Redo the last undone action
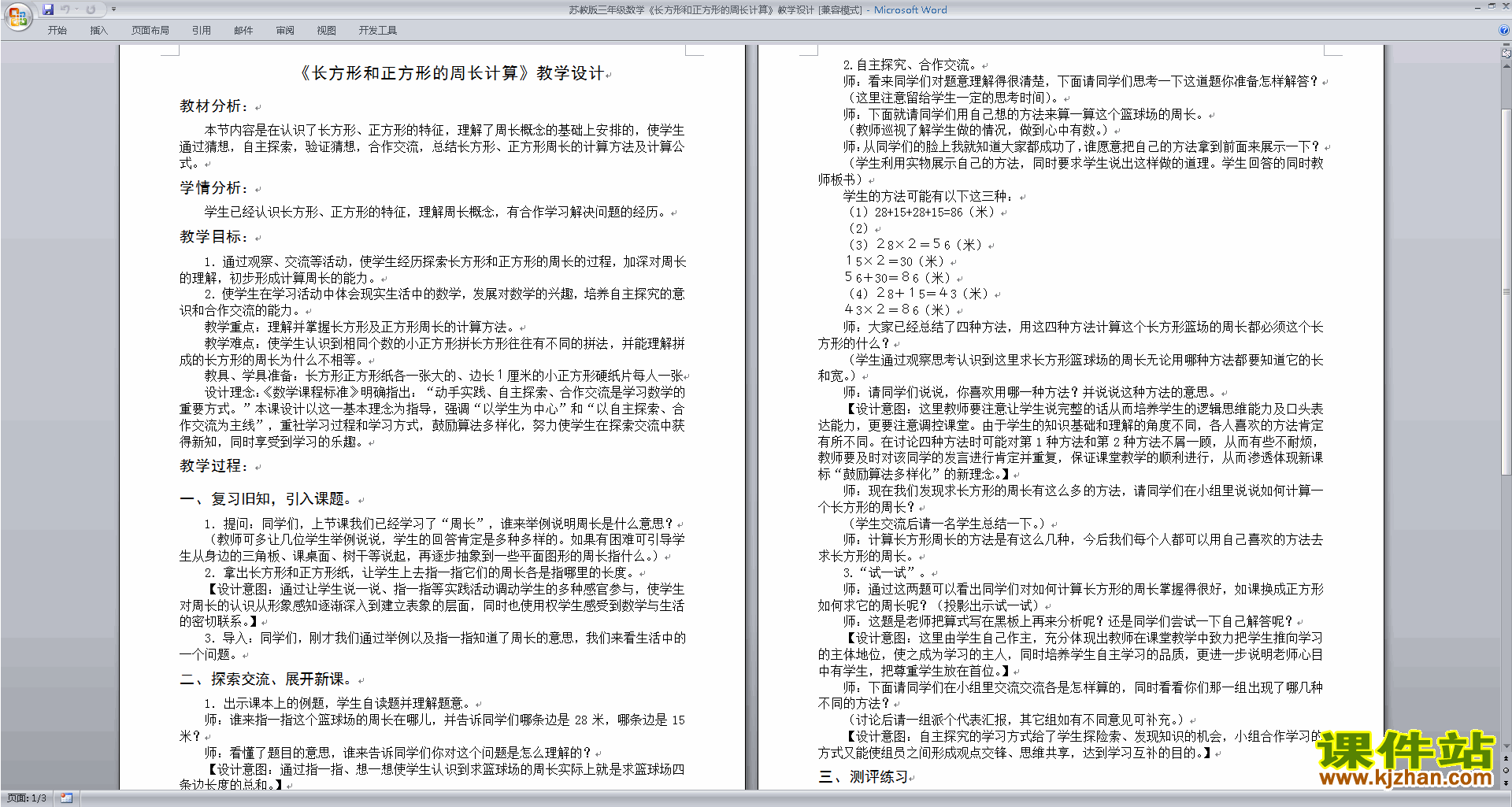This screenshot has width=1512, height=807. [91, 9]
